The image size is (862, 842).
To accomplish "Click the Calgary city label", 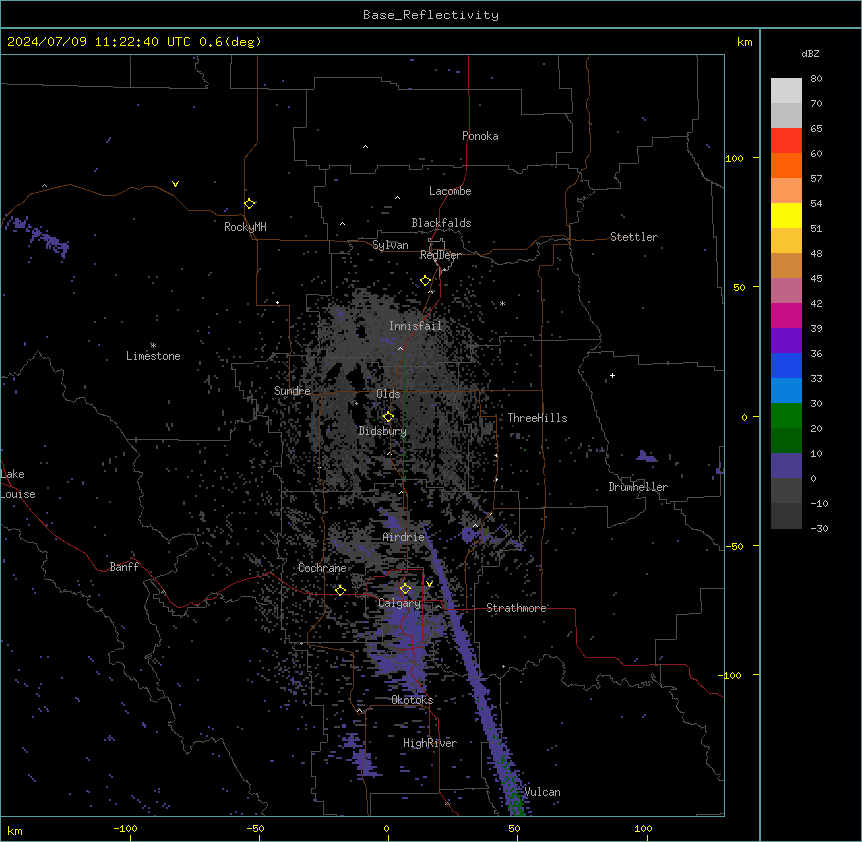I will [x=399, y=603].
